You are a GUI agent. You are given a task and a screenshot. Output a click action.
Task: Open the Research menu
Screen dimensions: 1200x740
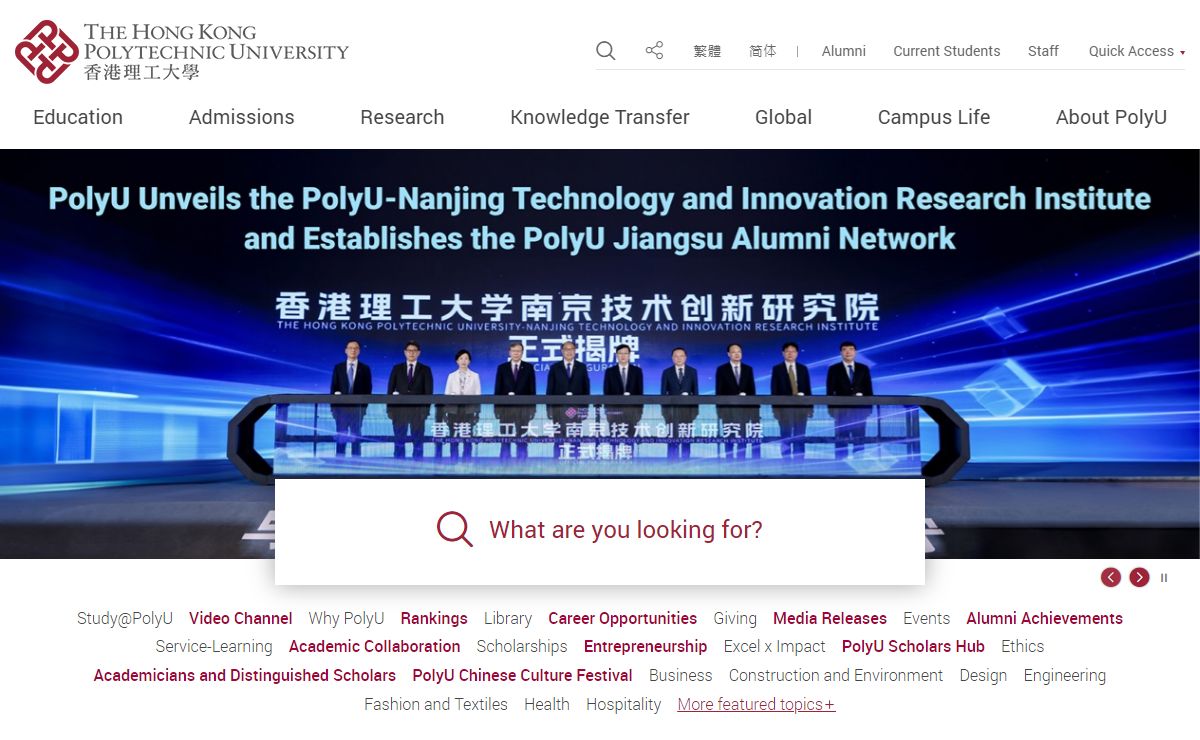(x=402, y=117)
